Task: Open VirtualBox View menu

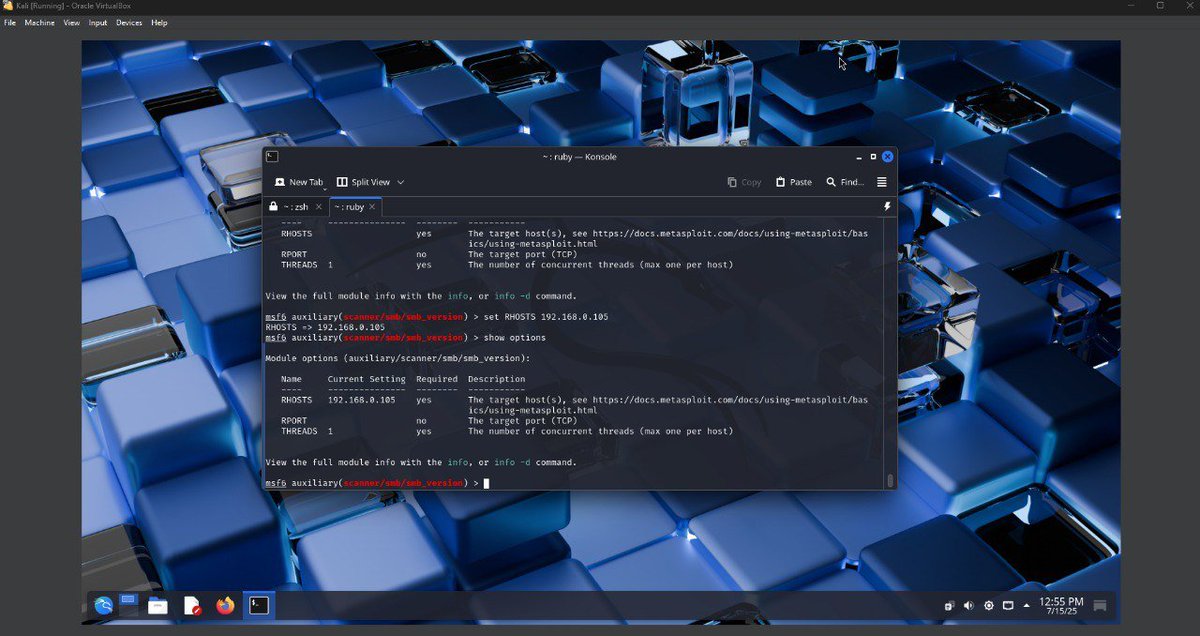Action: click(x=72, y=22)
